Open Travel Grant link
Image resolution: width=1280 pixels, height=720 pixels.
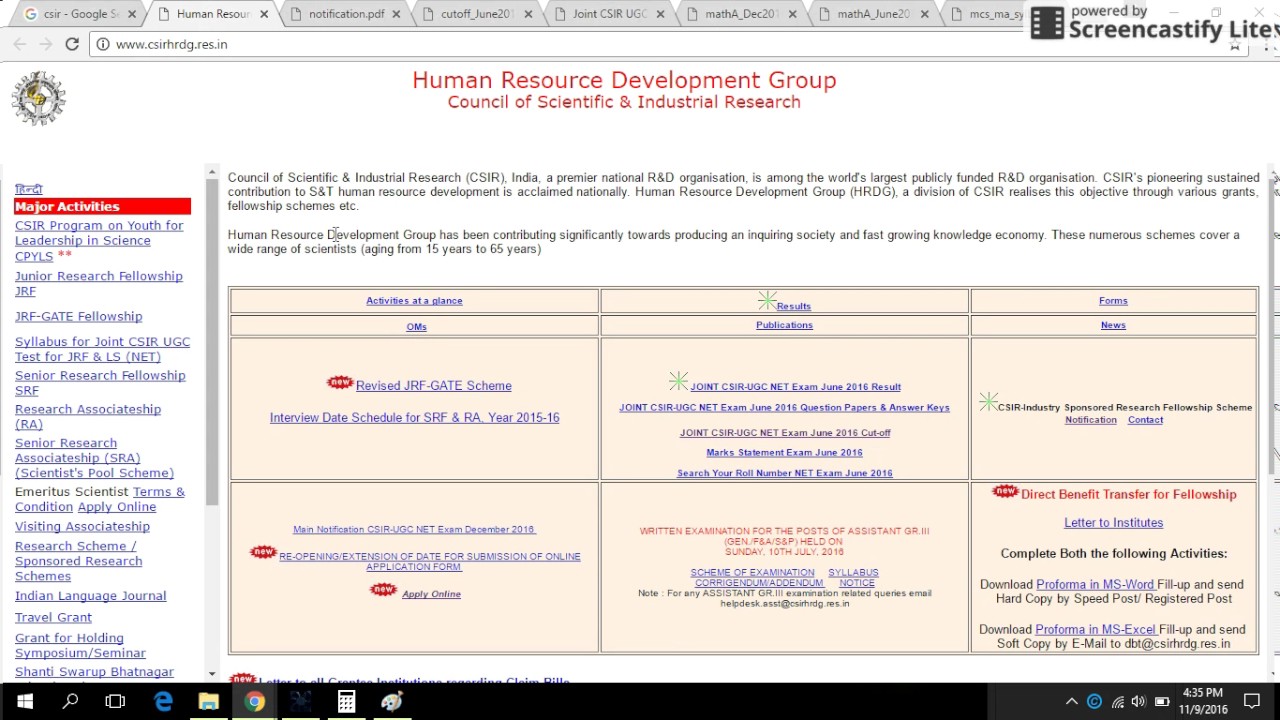[53, 617]
